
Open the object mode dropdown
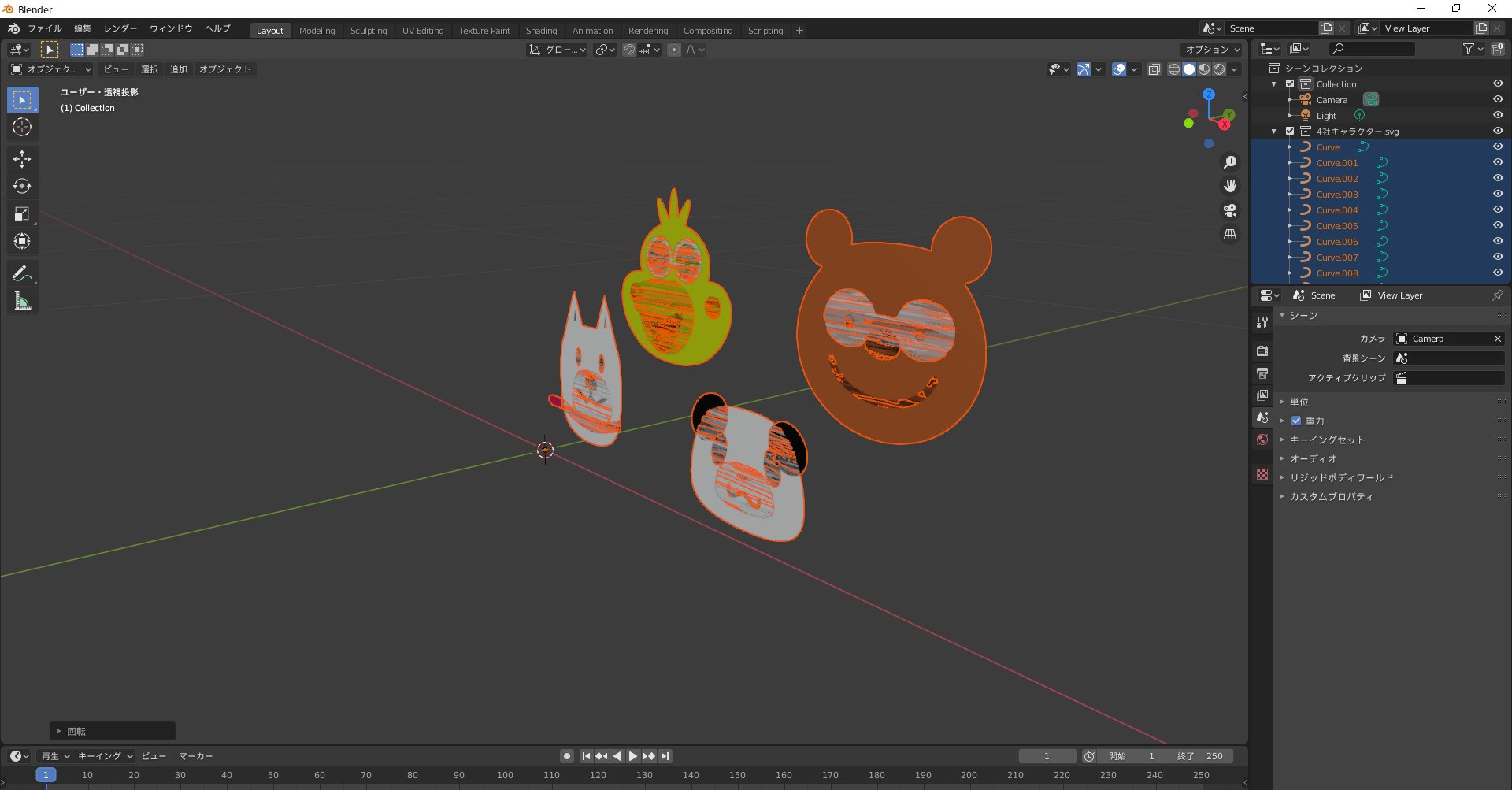pyautogui.click(x=51, y=69)
